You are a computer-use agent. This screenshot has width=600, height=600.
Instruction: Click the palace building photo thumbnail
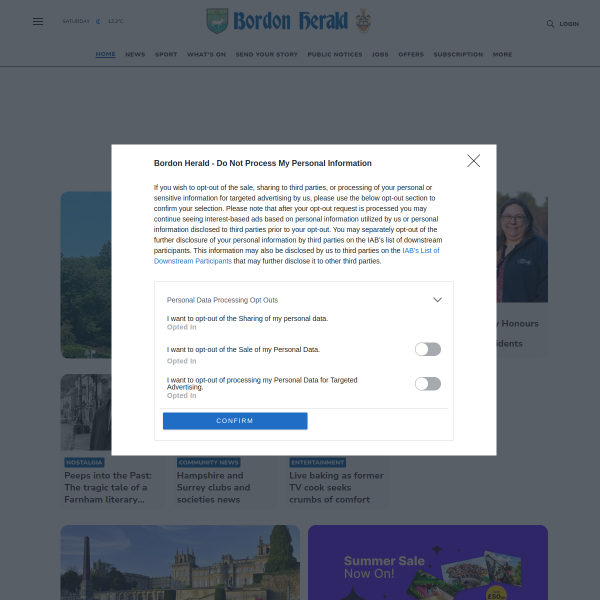coord(180,562)
